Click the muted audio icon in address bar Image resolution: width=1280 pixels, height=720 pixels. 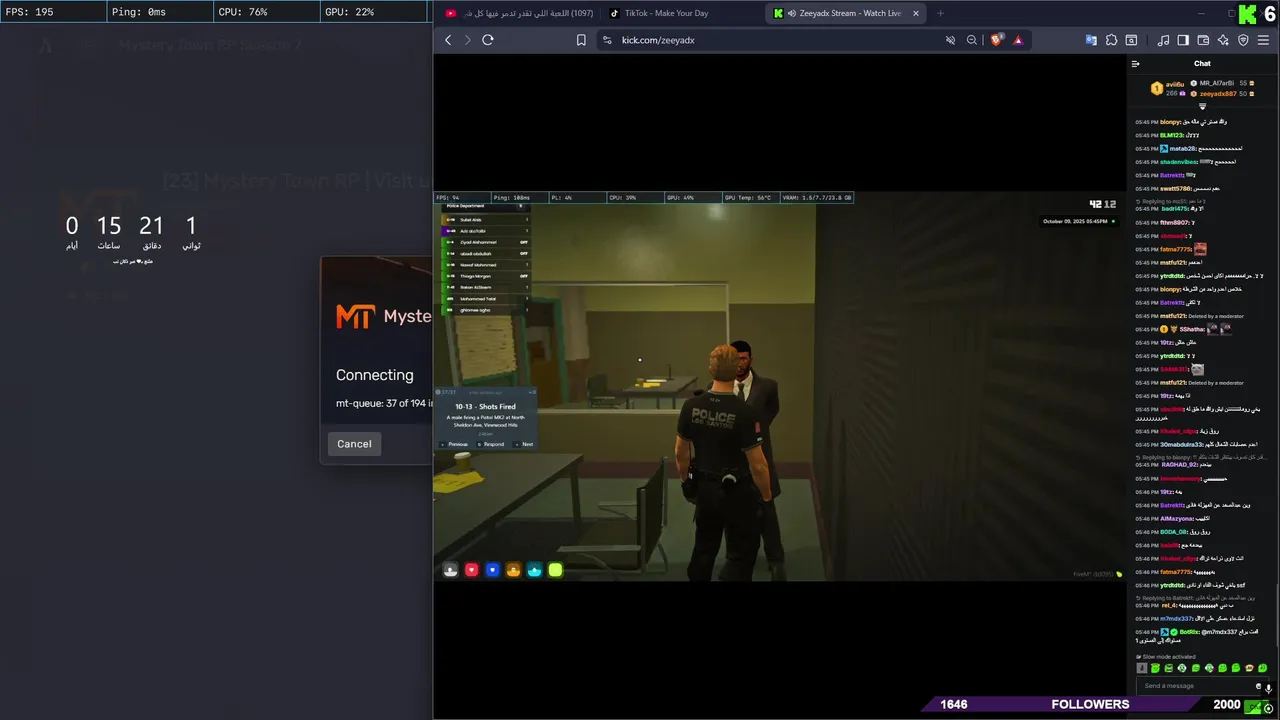pyautogui.click(x=951, y=40)
